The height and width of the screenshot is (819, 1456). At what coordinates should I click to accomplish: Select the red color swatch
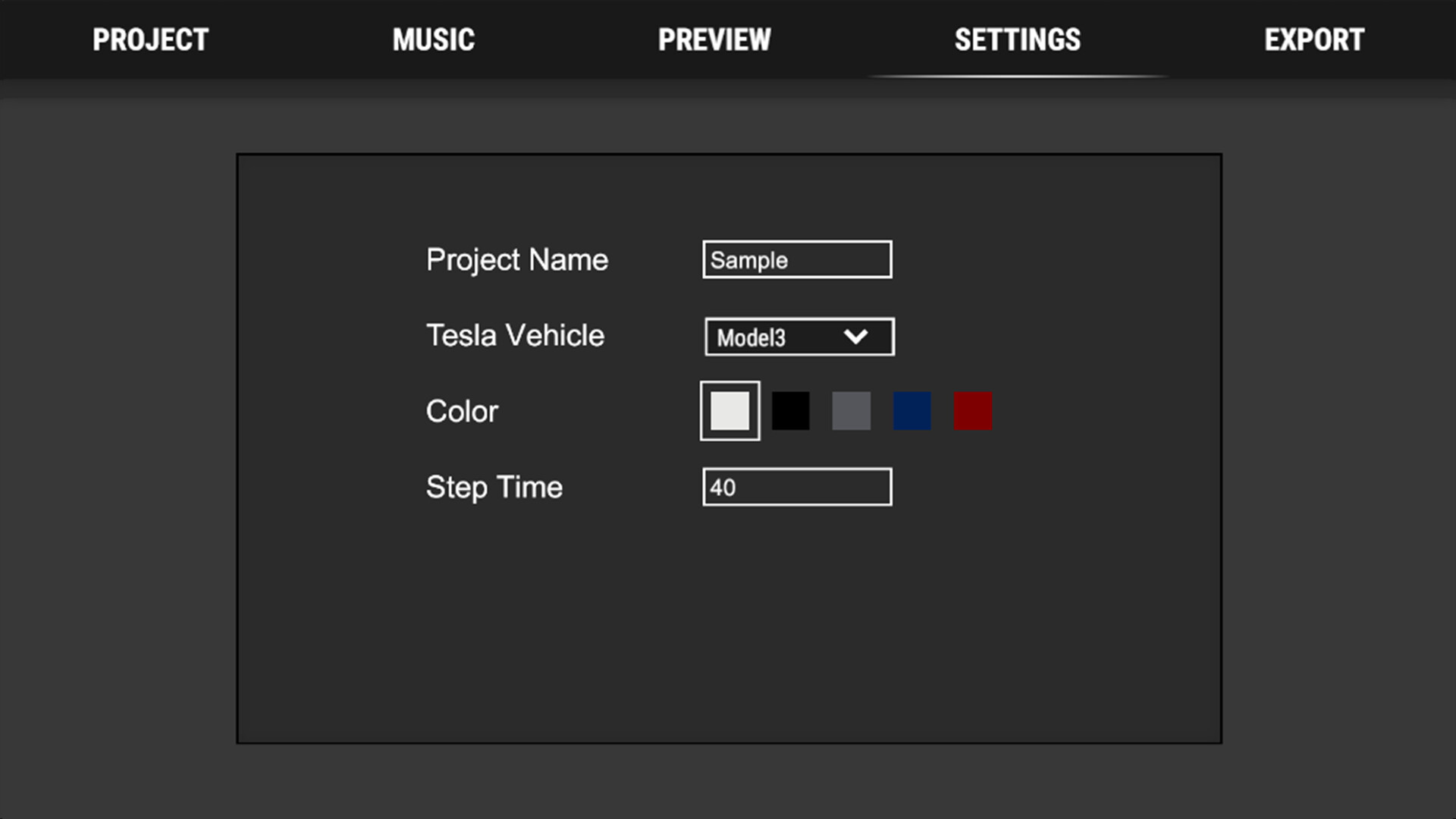pyautogui.click(x=973, y=411)
